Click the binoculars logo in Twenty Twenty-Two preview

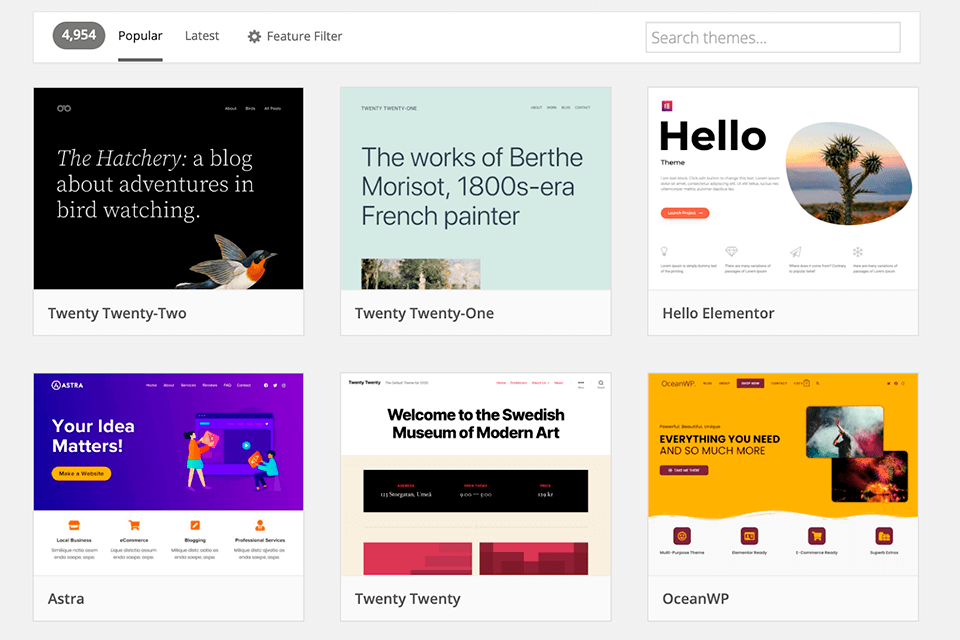pos(64,108)
